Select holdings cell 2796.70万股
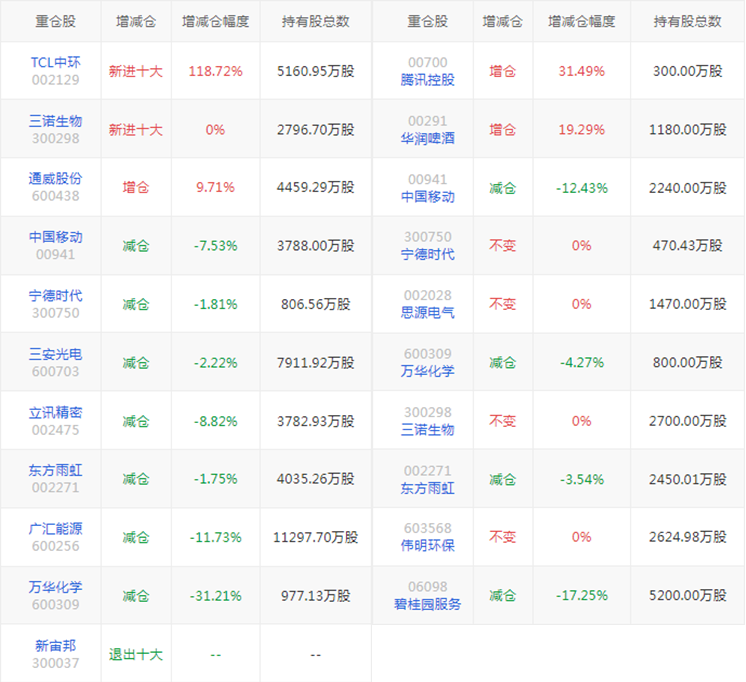Viewport: 746px width, 682px height. click(316, 130)
